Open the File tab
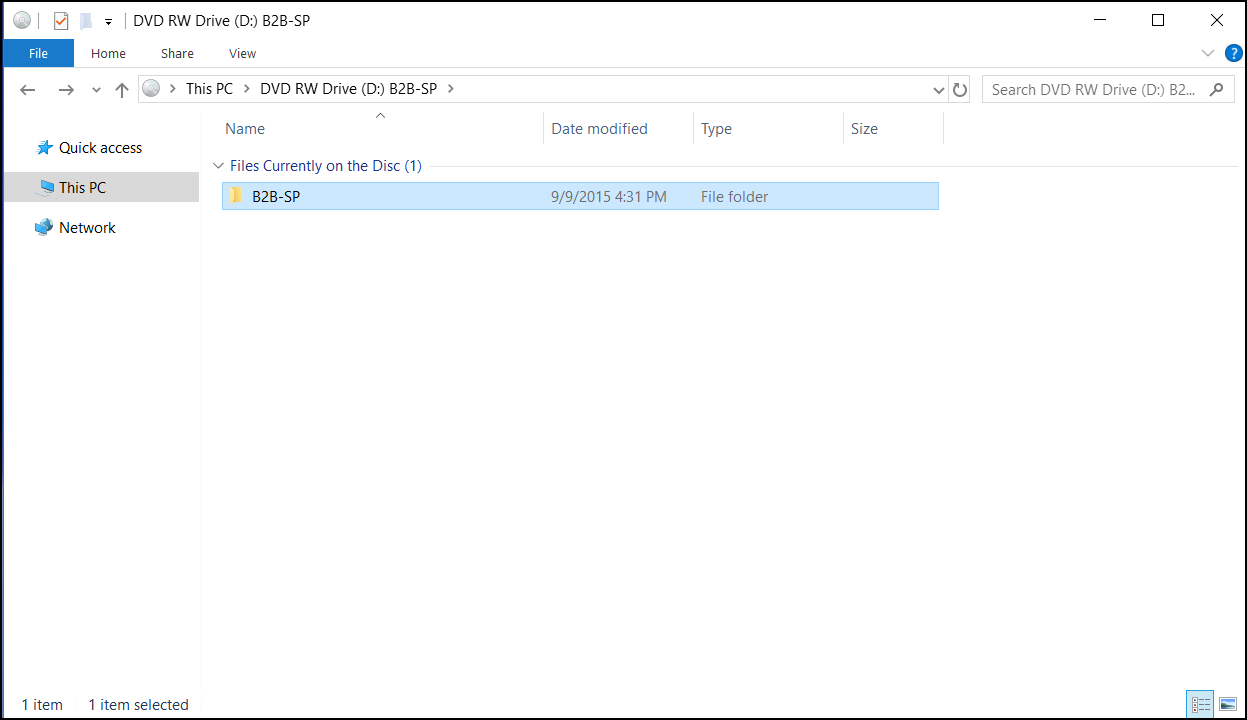Screen dimensions: 1247x720 [x=38, y=53]
